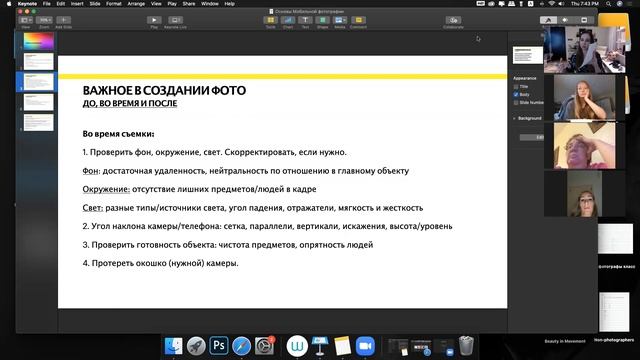Viewport: 640px width, 360px height.
Task: Start the slideshow with the Play button
Action: [154, 20]
